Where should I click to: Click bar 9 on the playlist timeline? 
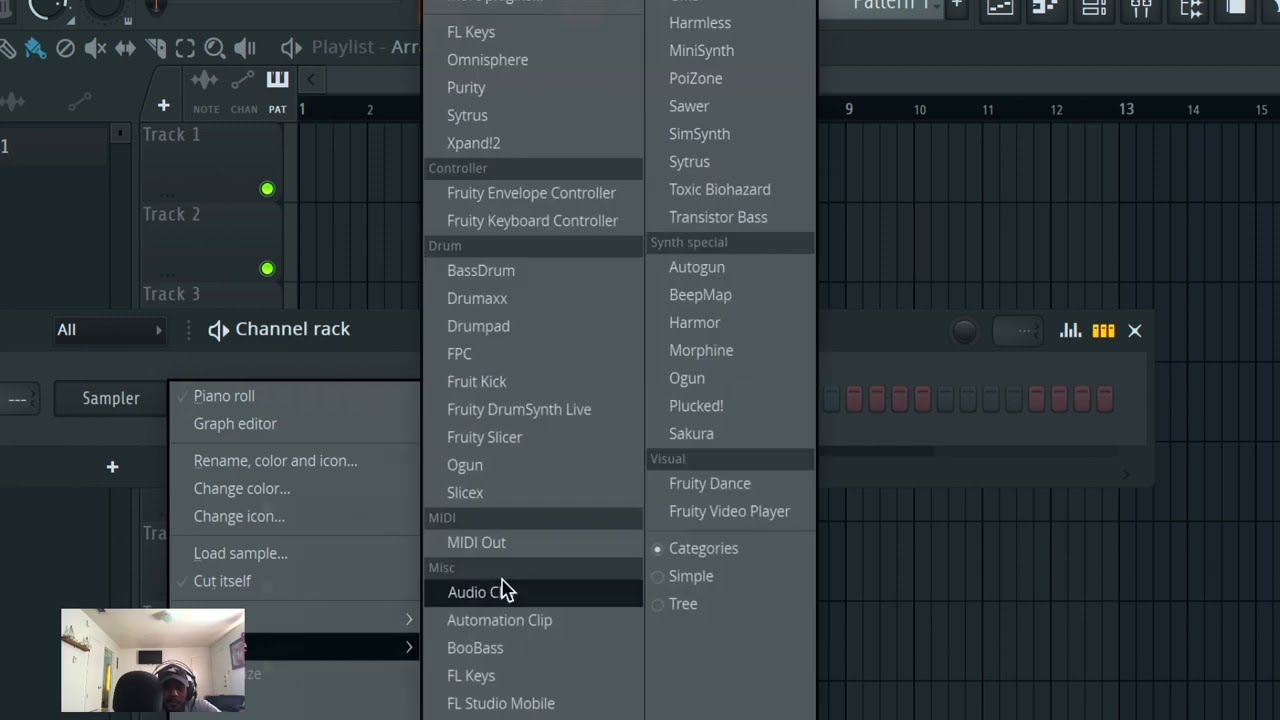[849, 109]
